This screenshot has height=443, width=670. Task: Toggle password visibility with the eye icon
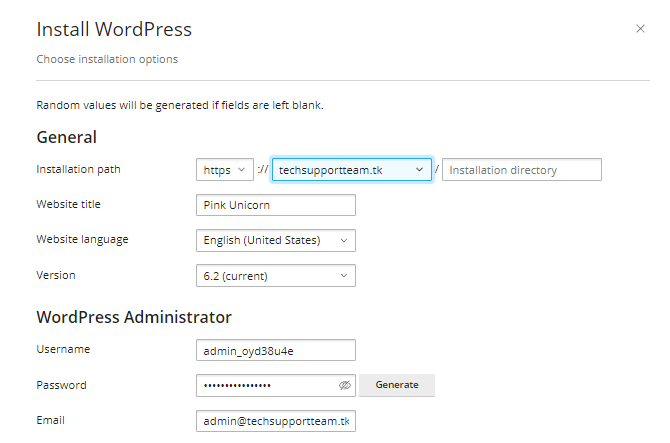[345, 385]
